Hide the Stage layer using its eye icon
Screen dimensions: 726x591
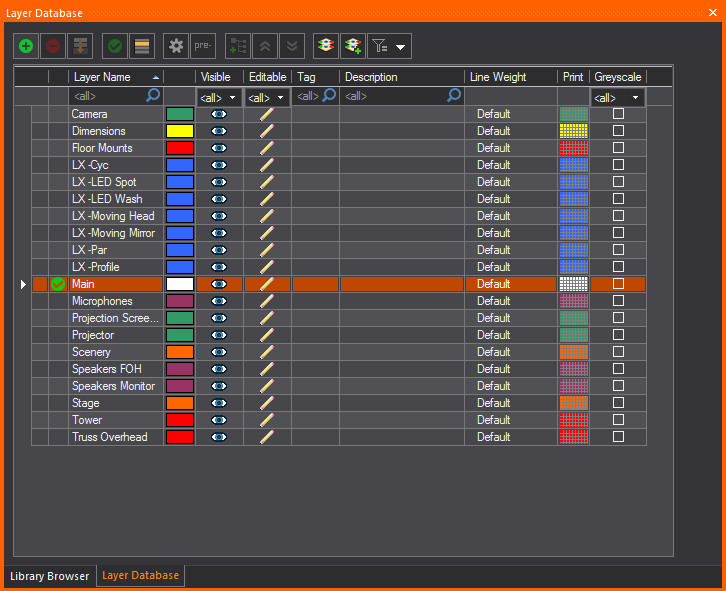click(219, 403)
